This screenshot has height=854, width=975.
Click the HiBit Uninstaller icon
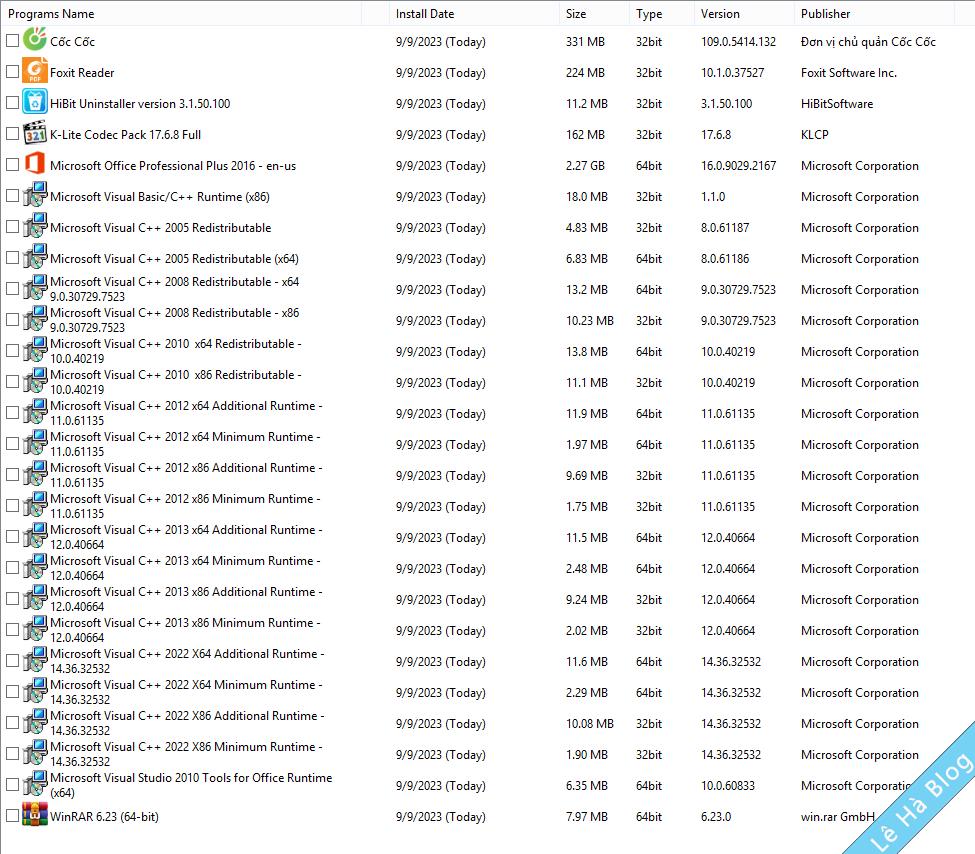coord(35,102)
